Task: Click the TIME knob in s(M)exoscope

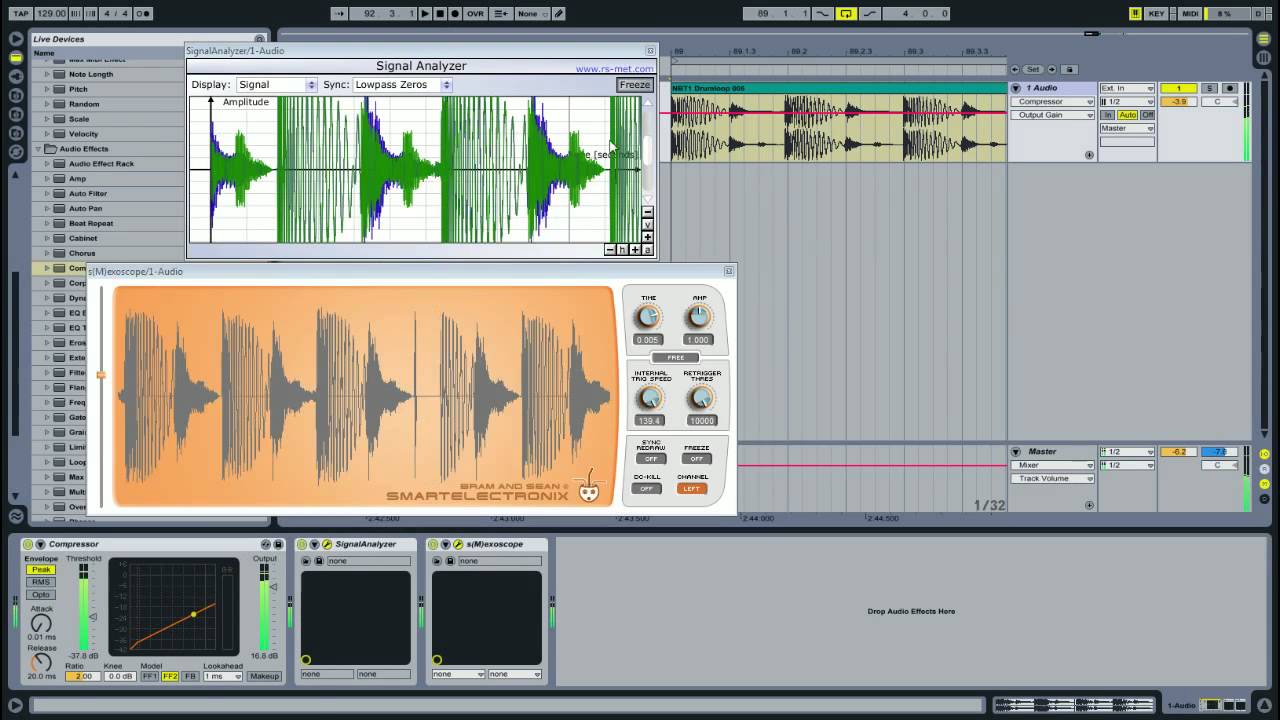Action: click(648, 317)
